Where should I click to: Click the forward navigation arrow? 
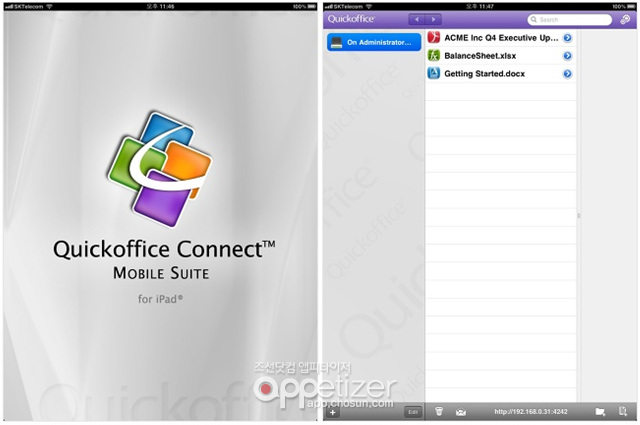click(x=433, y=19)
